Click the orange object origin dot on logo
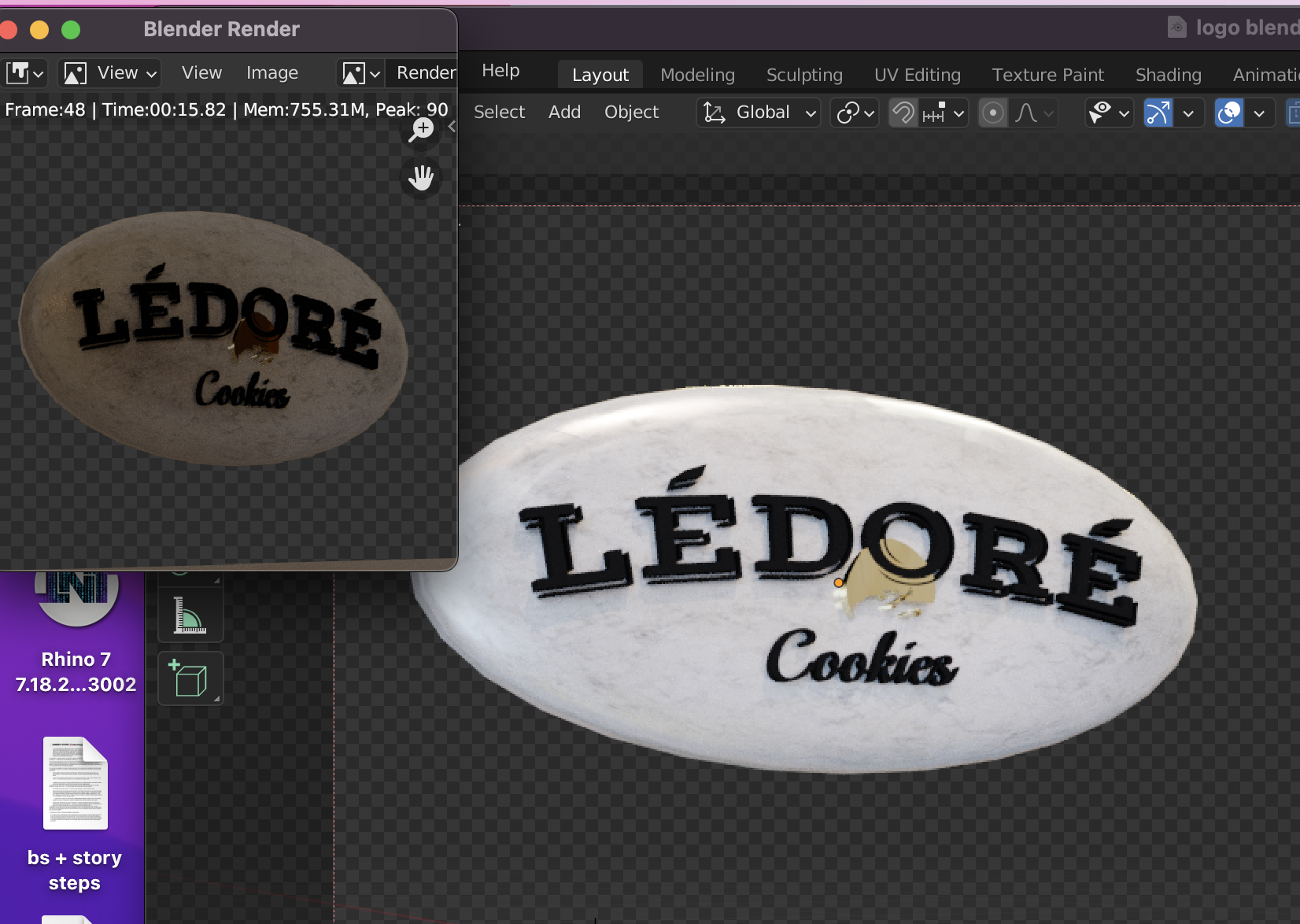This screenshot has width=1300, height=924. click(839, 583)
